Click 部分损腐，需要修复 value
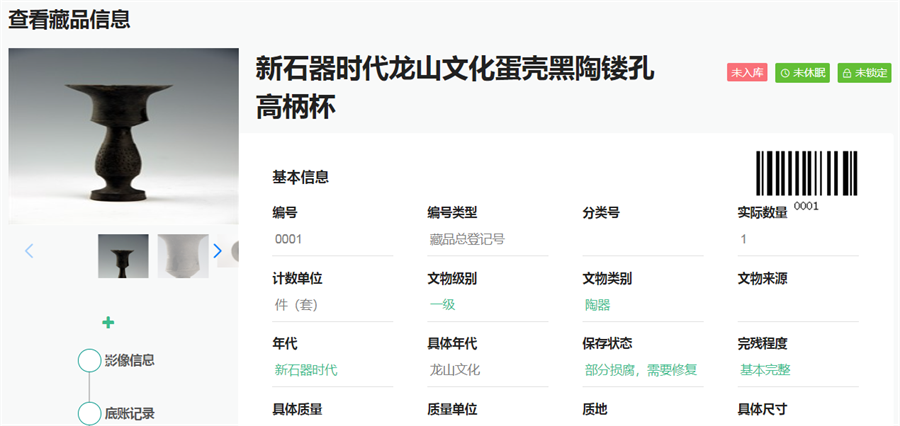 tap(641, 370)
